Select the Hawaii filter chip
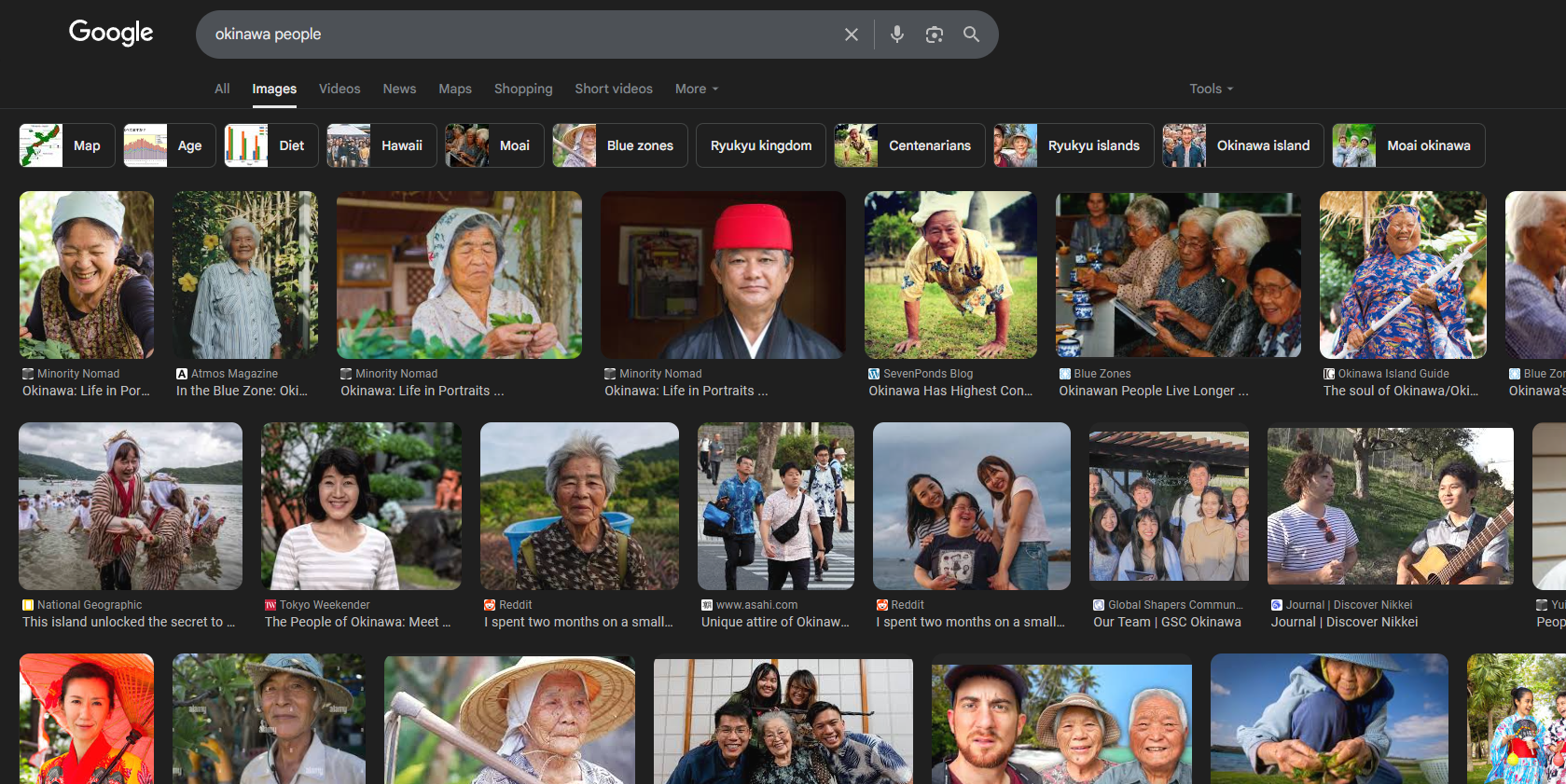1566x784 pixels. click(381, 145)
